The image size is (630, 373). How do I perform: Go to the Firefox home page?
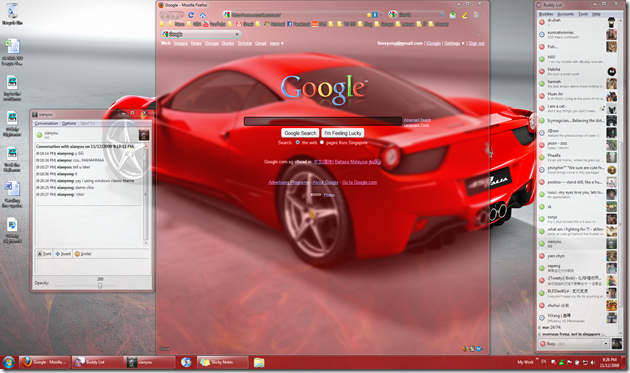click(203, 15)
